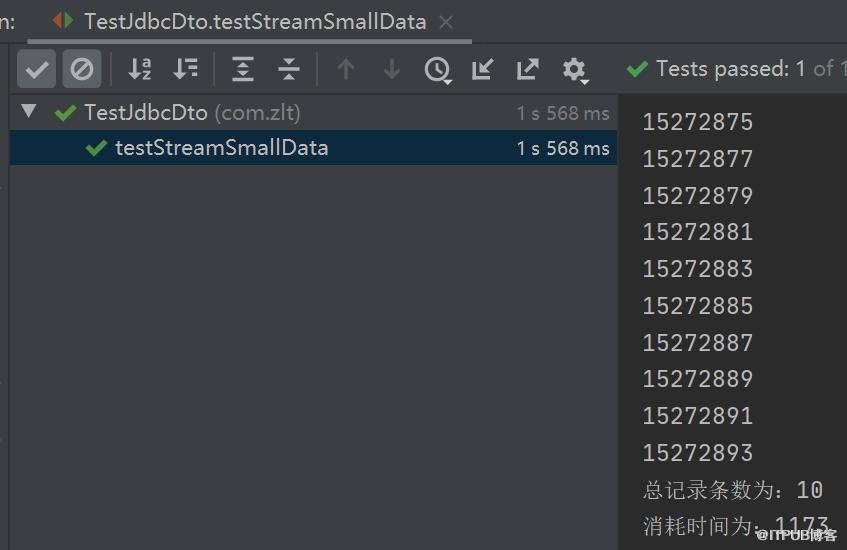Select testStreamSmallData test method
The height and width of the screenshot is (550, 847).
pos(313,148)
